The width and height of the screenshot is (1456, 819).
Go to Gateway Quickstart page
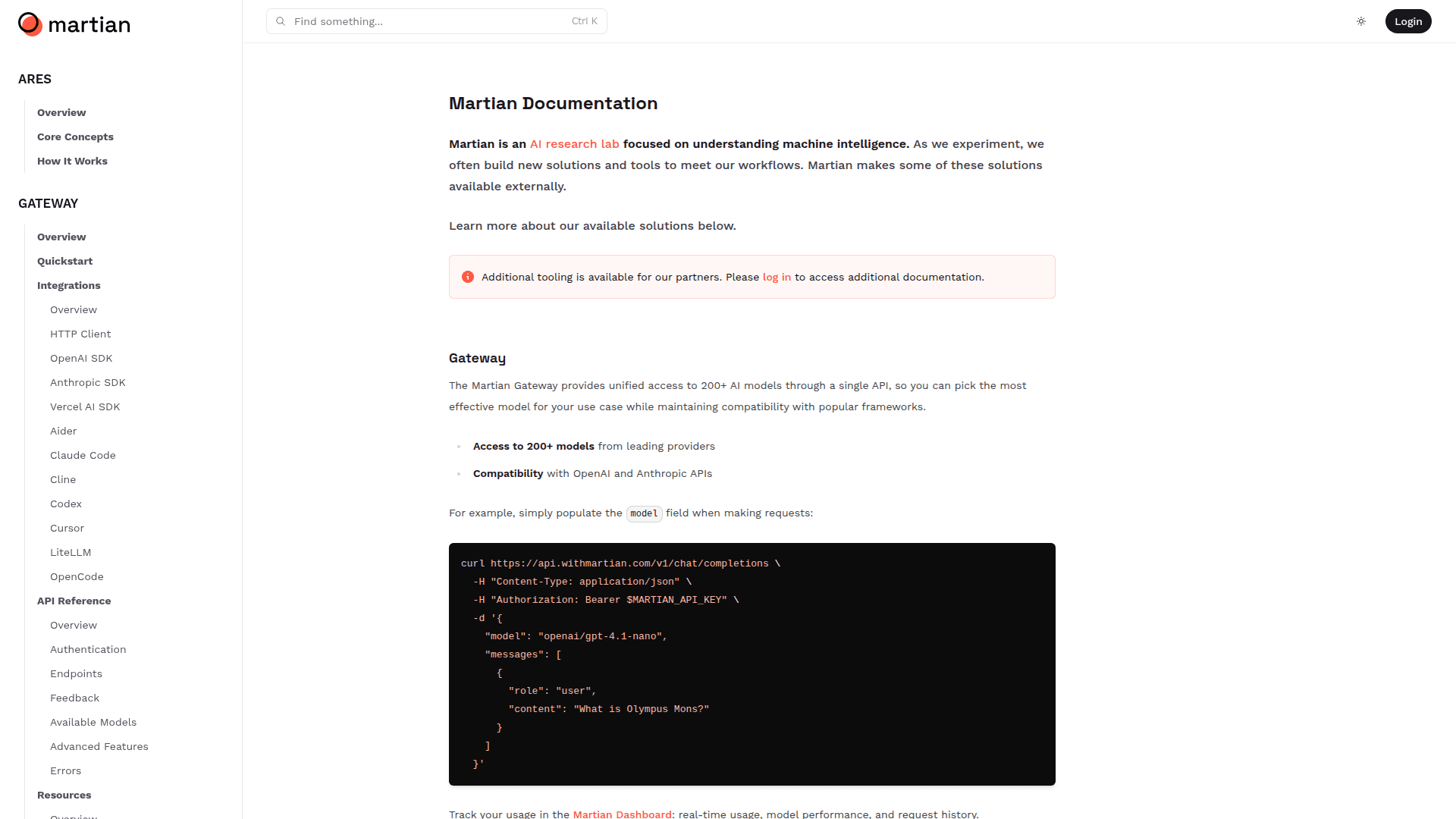pos(65,261)
